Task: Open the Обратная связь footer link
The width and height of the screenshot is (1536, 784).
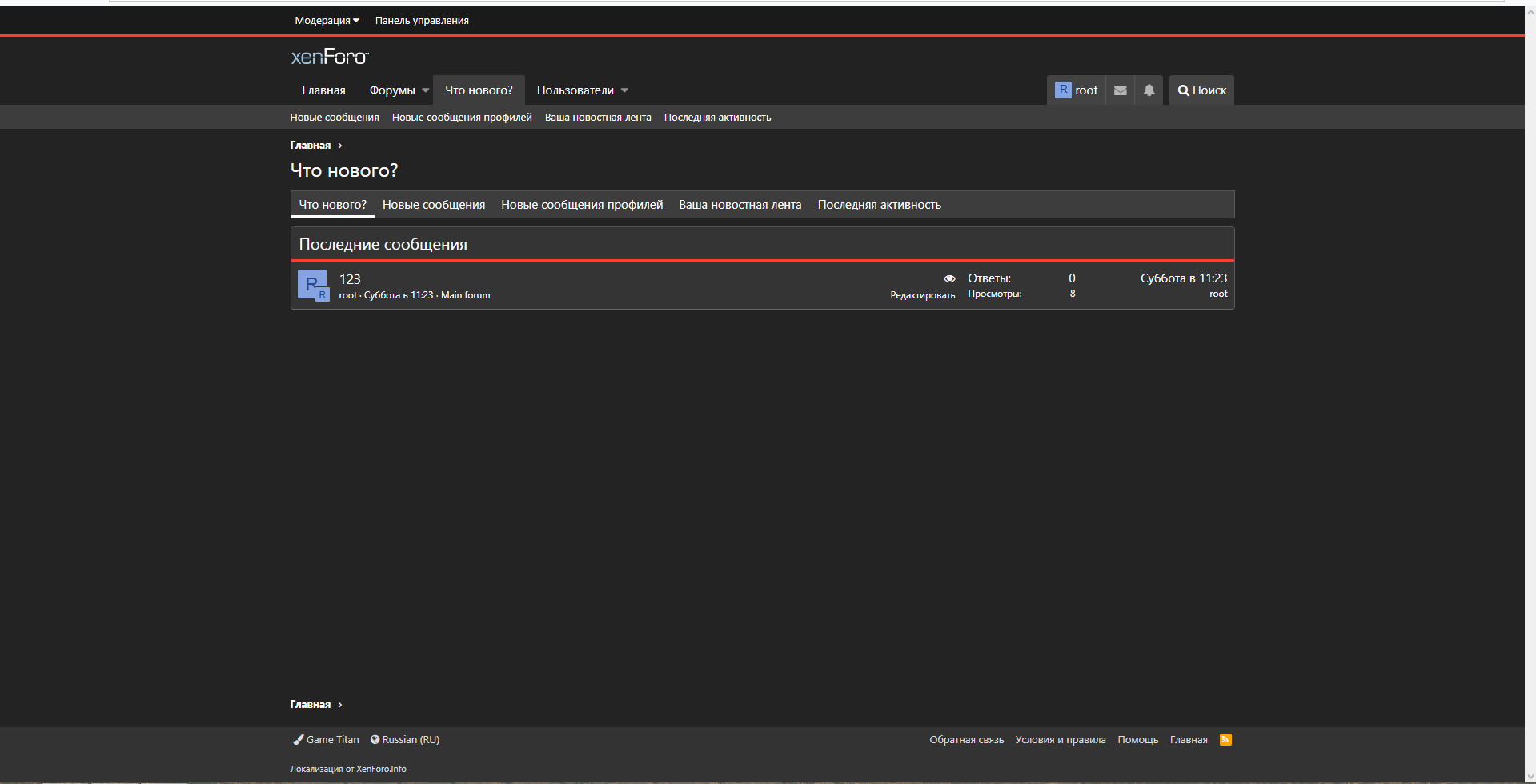Action: pyautogui.click(x=966, y=740)
